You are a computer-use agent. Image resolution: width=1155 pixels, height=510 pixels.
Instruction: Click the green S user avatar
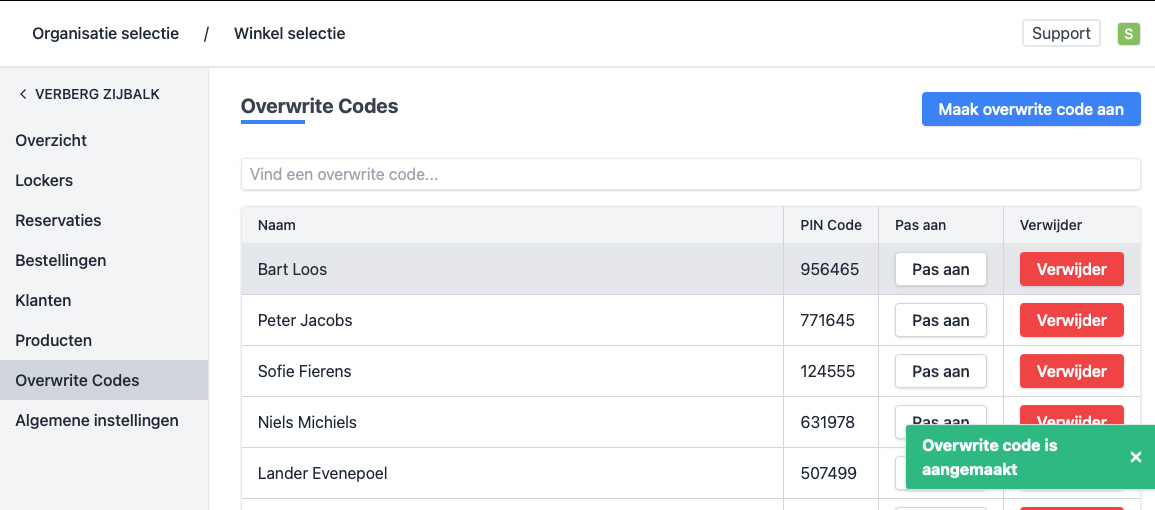(x=1128, y=34)
